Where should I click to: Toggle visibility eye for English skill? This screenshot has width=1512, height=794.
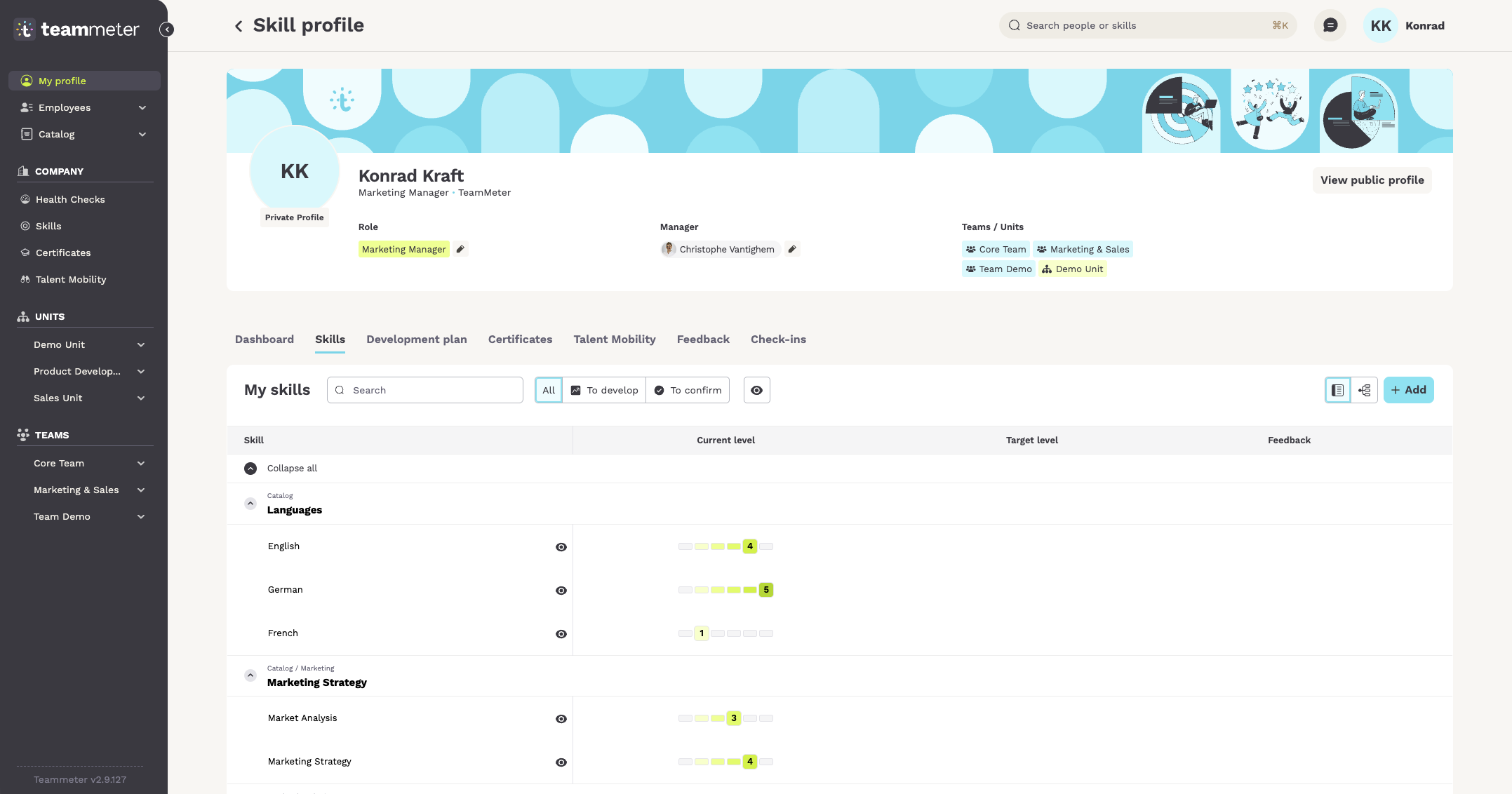(561, 547)
